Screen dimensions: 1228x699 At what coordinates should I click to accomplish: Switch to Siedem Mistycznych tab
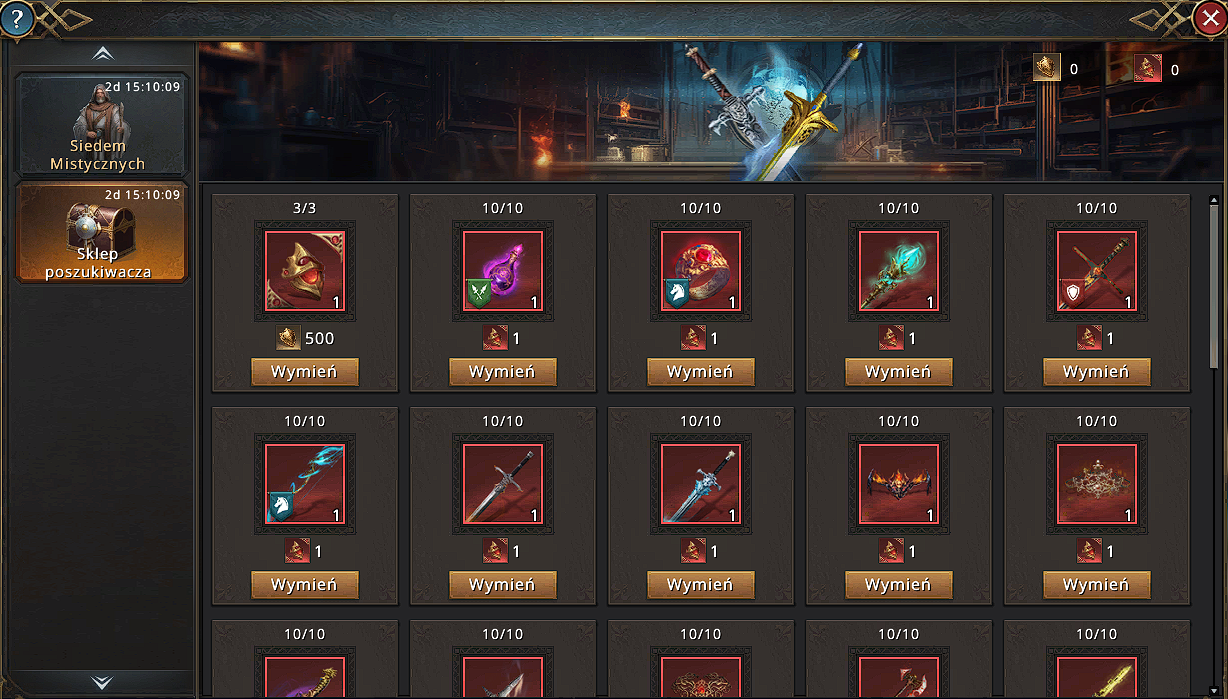pyautogui.click(x=100, y=126)
